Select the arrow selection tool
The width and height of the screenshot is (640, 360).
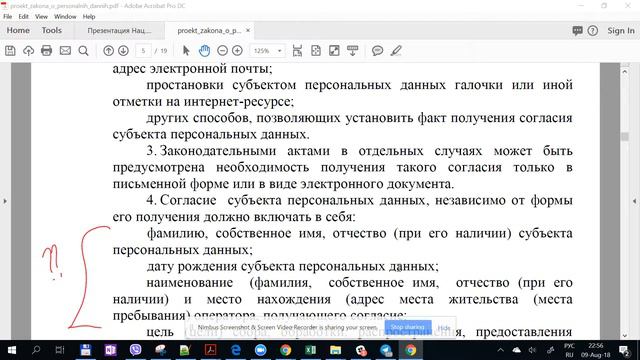pyautogui.click(x=186, y=51)
